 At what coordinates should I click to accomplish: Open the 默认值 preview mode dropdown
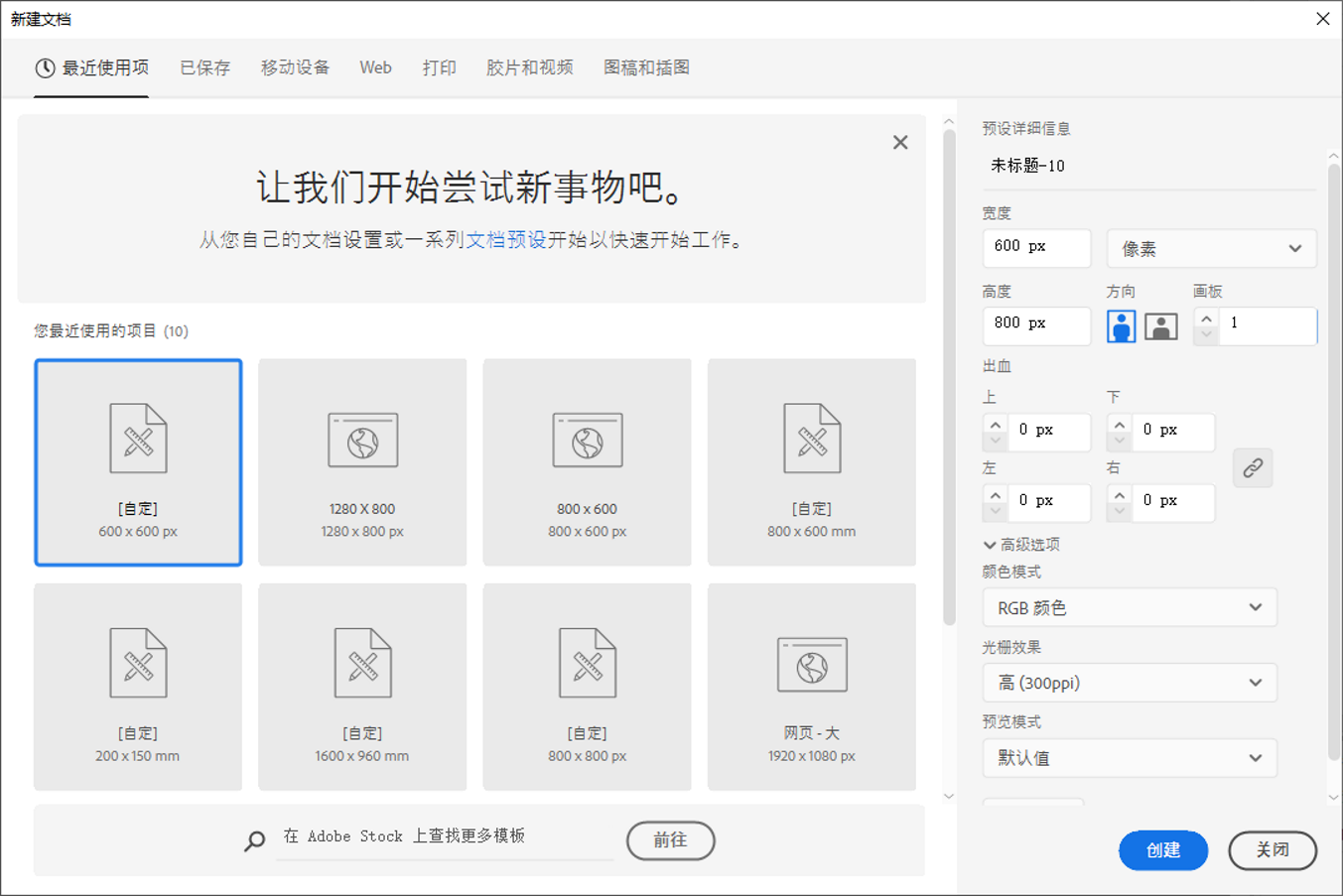[x=1130, y=758]
